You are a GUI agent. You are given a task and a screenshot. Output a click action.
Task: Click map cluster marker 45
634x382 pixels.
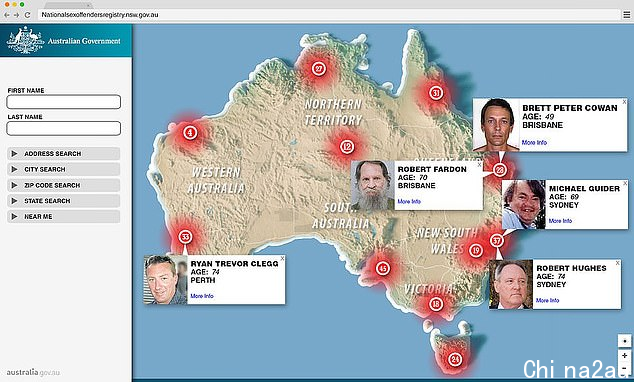(382, 268)
